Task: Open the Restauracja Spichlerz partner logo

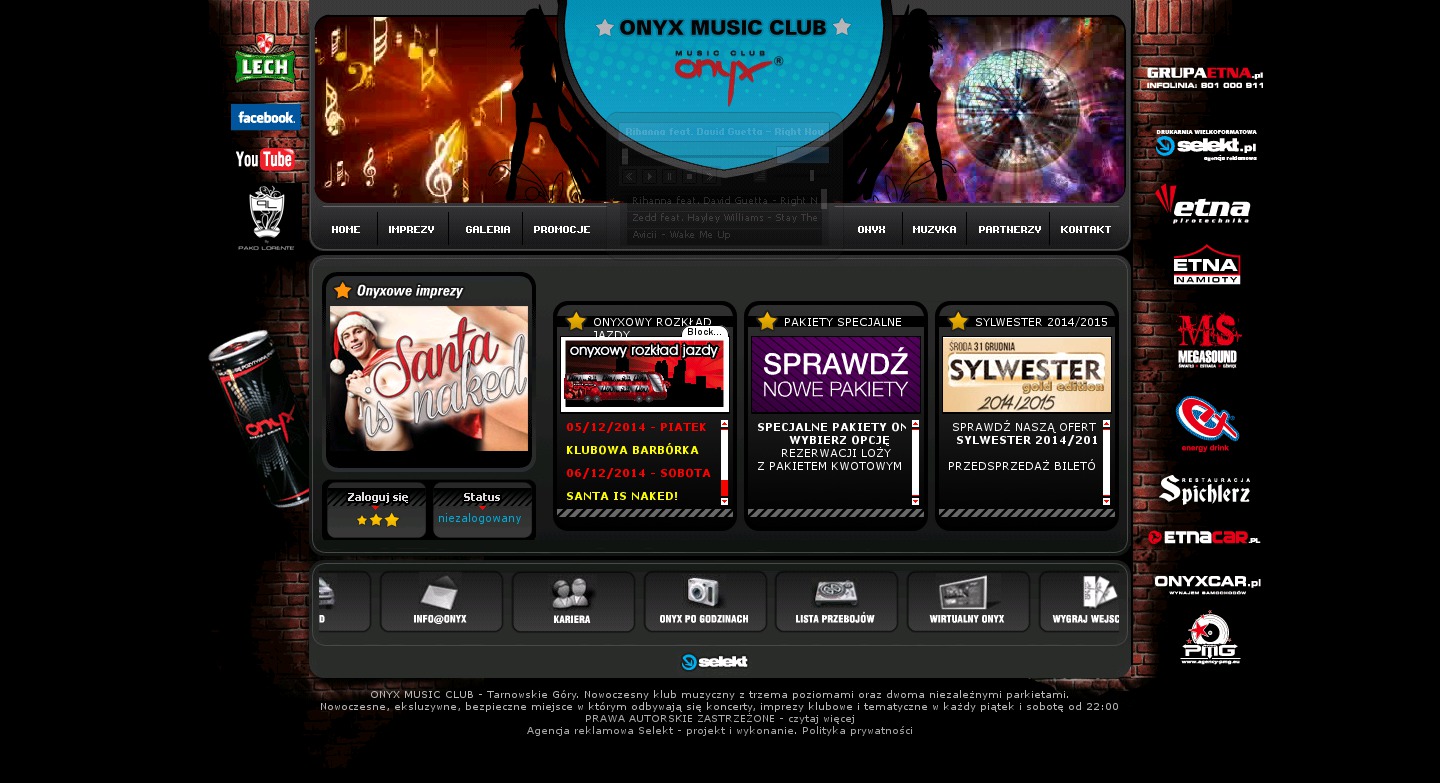Action: (1205, 489)
